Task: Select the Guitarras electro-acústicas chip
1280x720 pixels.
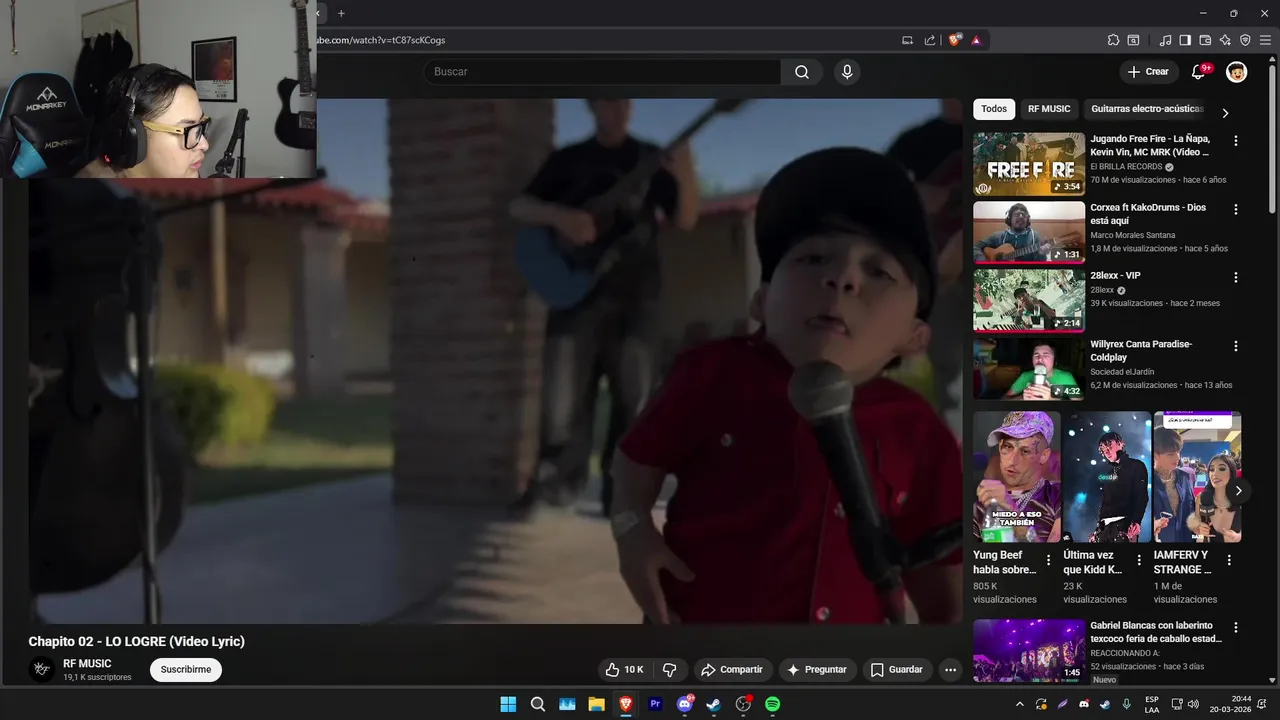Action: [1147, 109]
